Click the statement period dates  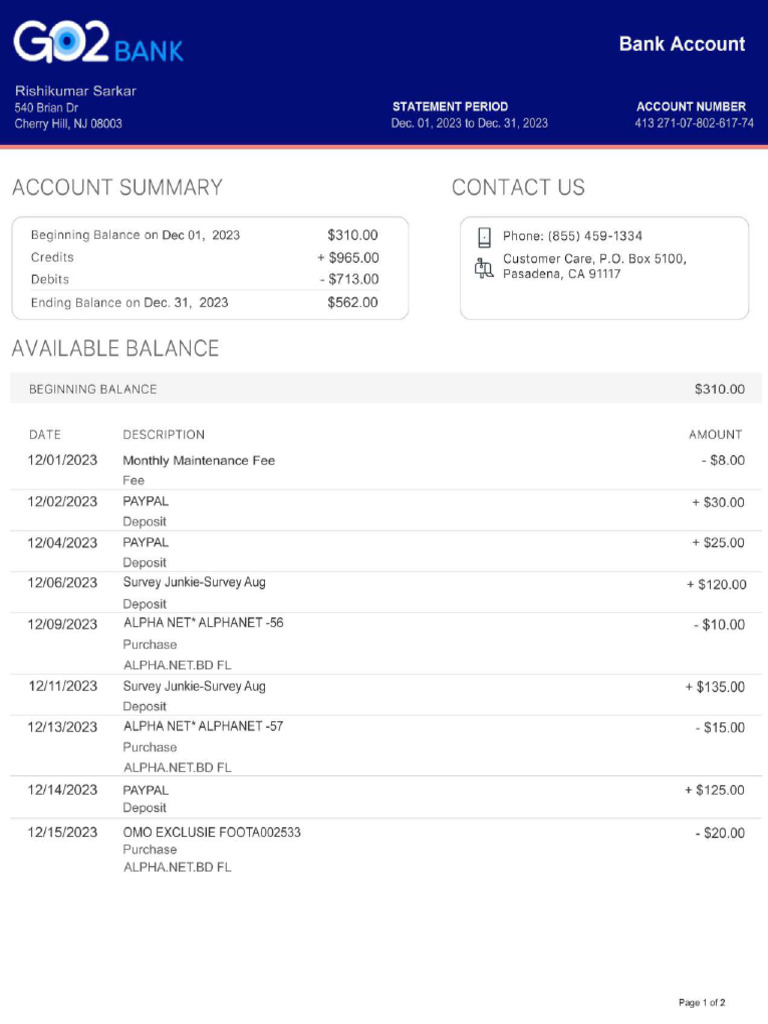pos(469,124)
